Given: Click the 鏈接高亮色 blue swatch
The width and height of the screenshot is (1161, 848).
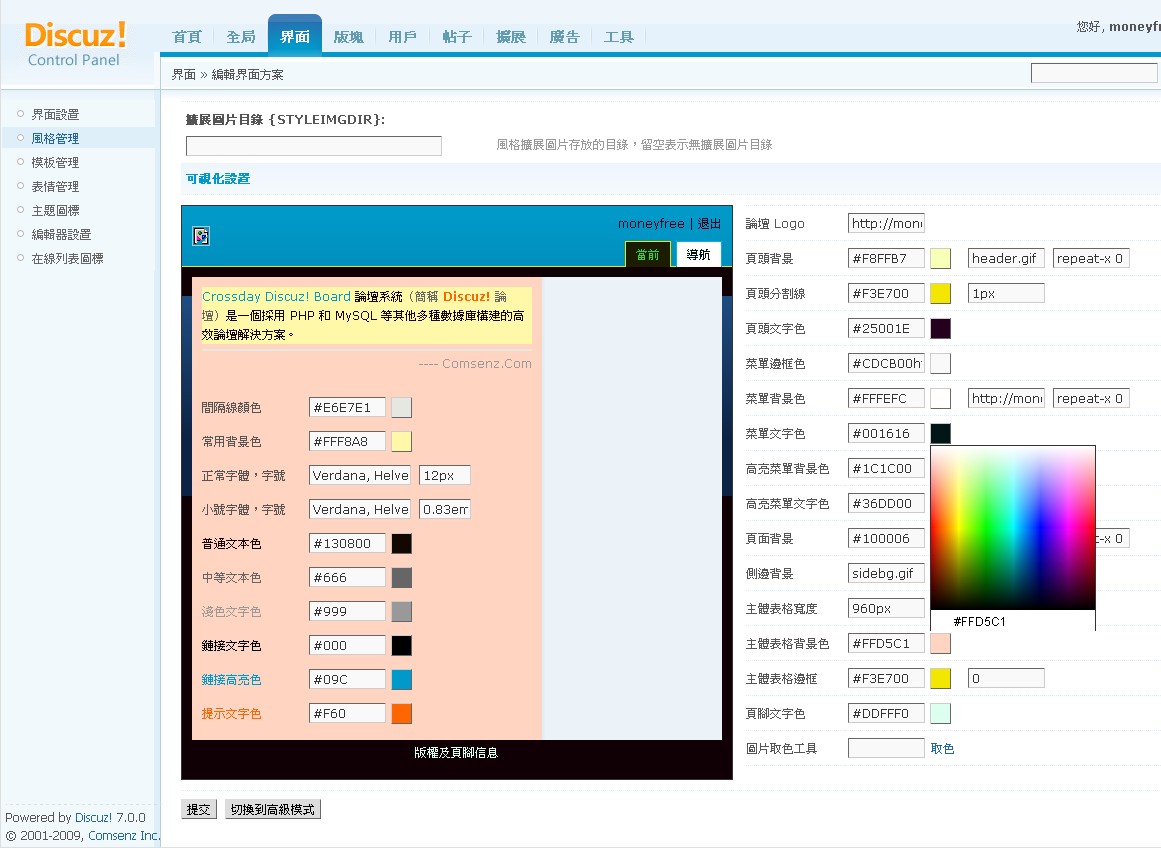Looking at the screenshot, I should [401, 680].
